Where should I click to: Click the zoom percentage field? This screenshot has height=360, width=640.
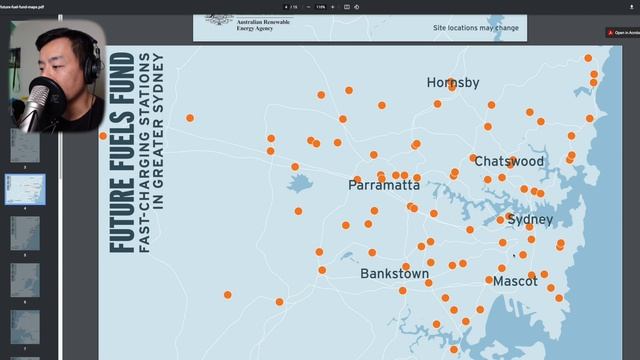[x=320, y=7]
